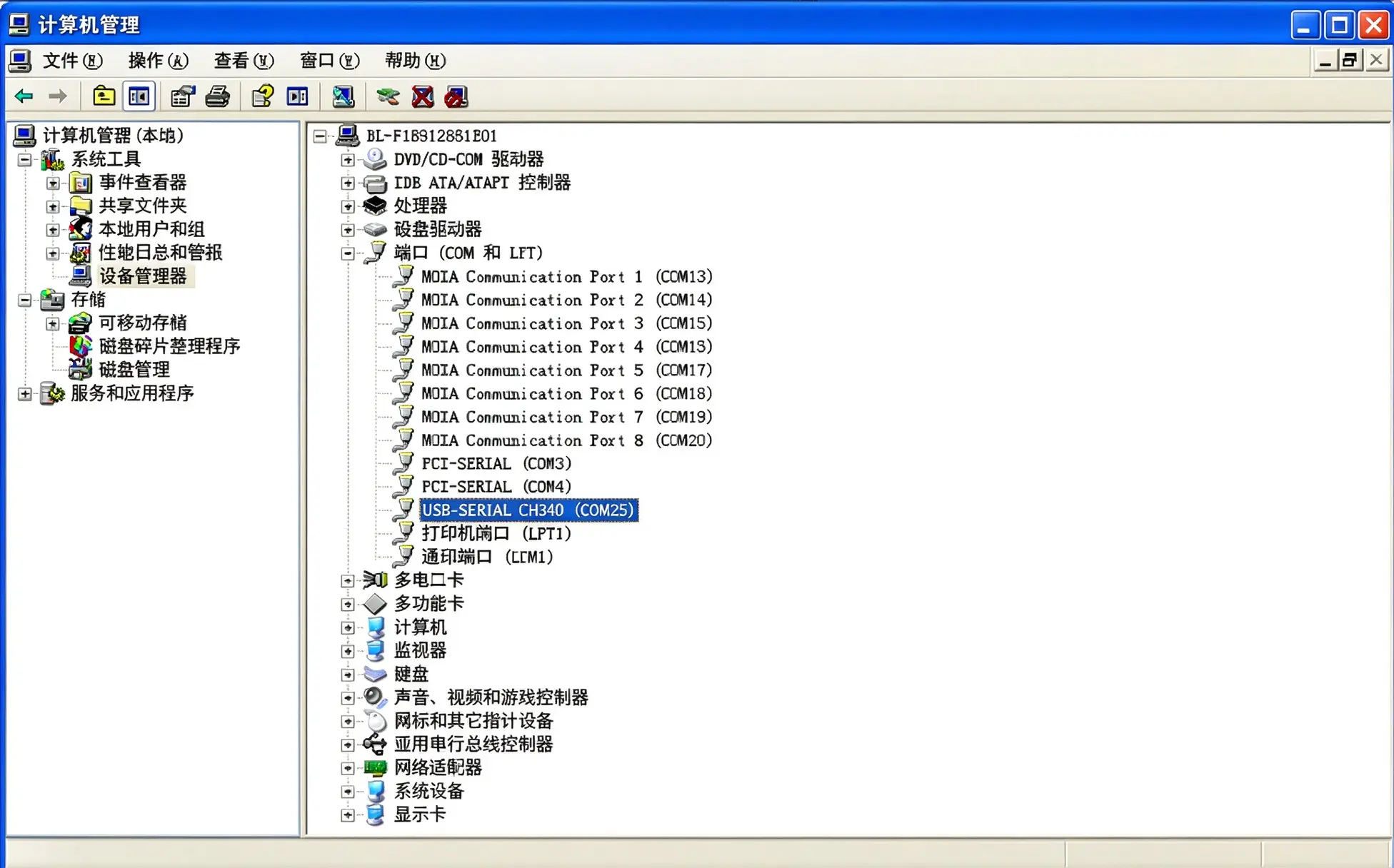Click the computer icon beside BL-F1B912881E01
The image size is (1394, 868).
tap(348, 135)
